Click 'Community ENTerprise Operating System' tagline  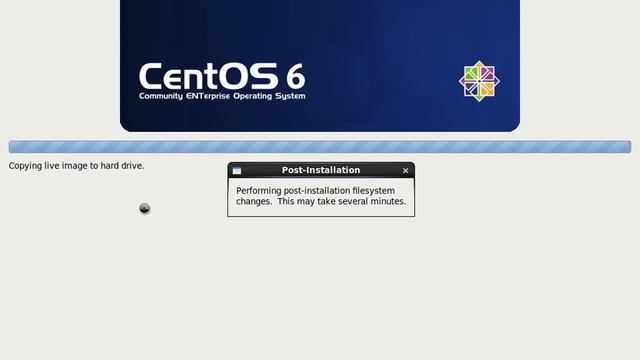click(x=222, y=96)
